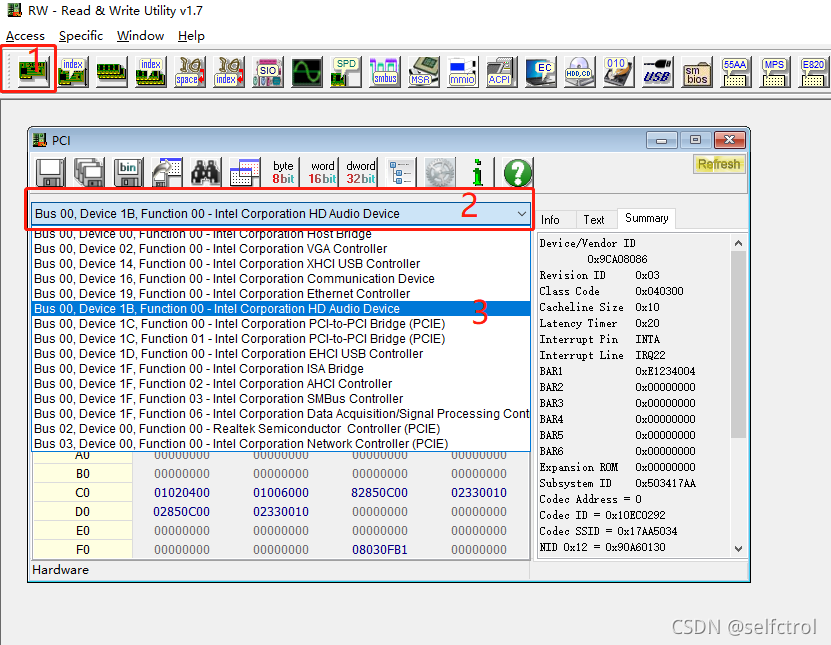831x645 pixels.
Task: Click the overlapping tables window icon
Action: tap(245, 172)
